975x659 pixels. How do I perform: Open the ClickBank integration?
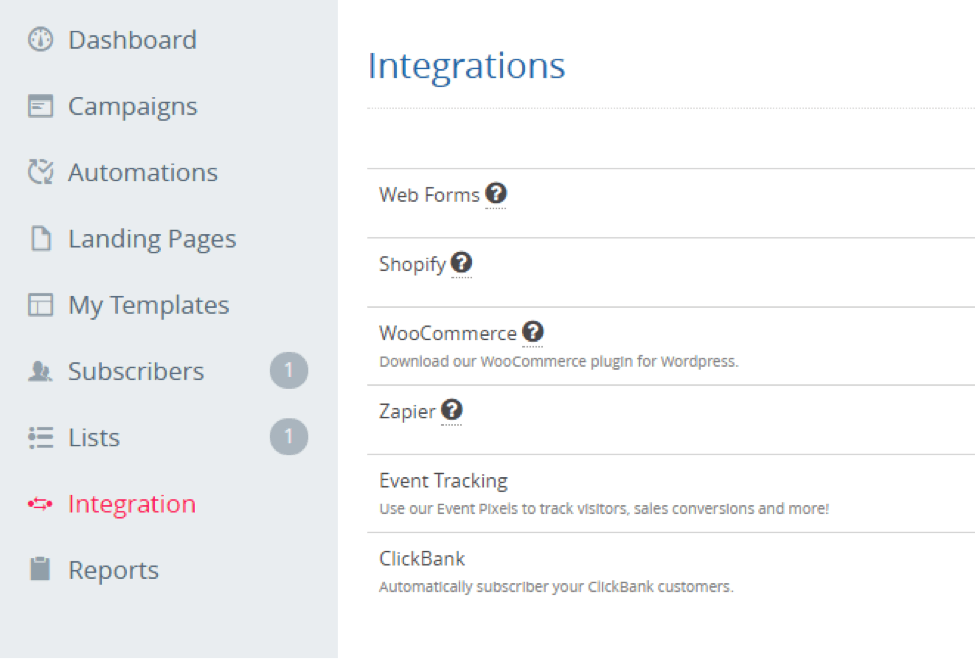(422, 558)
